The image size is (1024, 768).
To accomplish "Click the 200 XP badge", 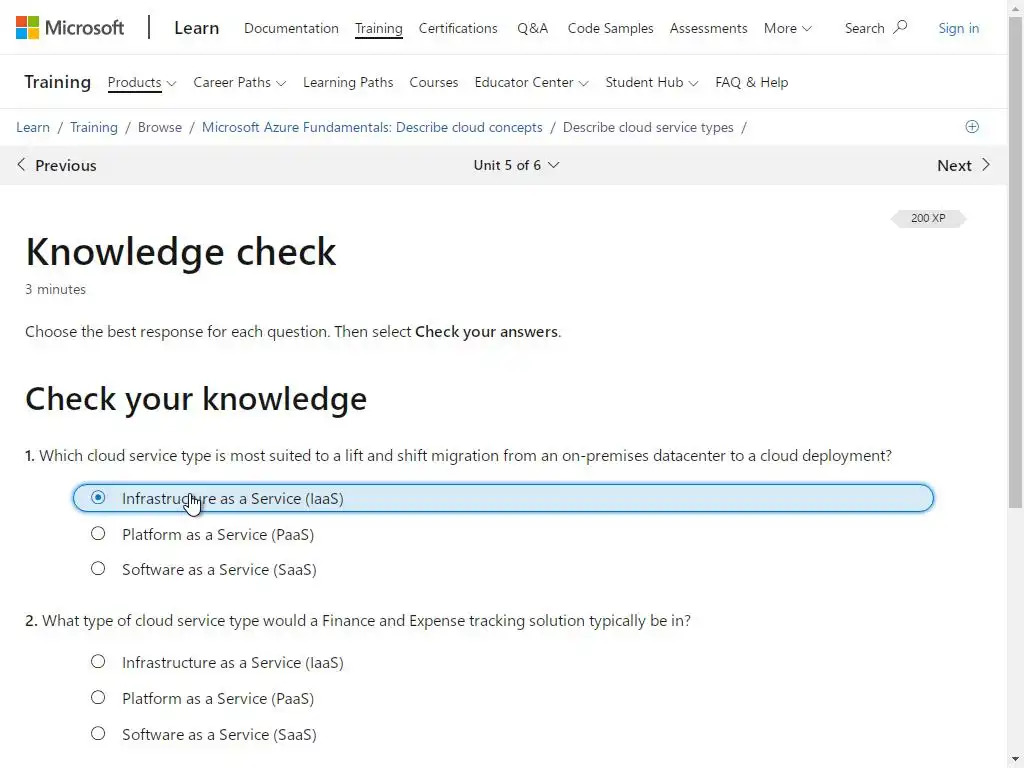I will point(928,218).
